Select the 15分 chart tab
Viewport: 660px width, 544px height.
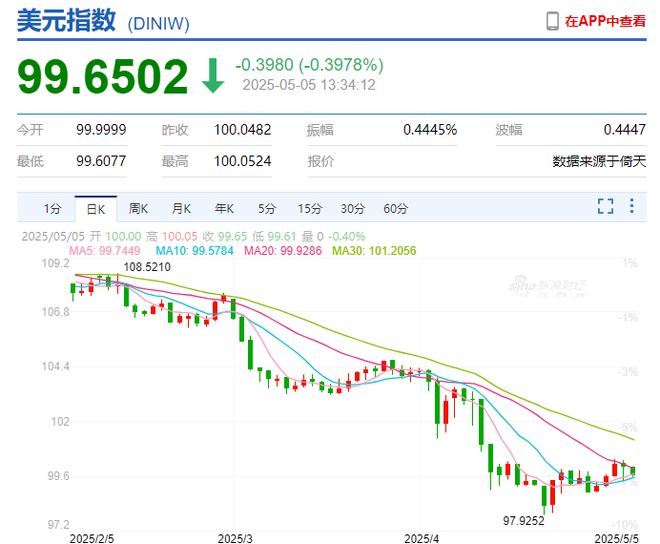tap(310, 208)
